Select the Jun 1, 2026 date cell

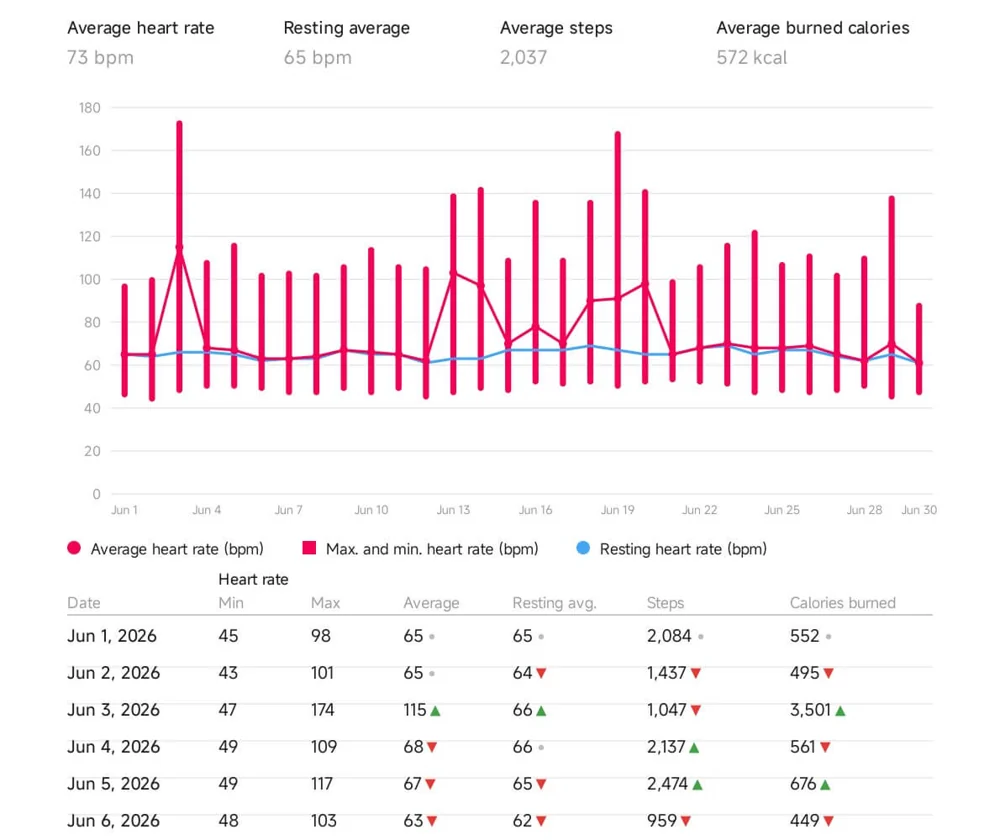click(x=112, y=636)
